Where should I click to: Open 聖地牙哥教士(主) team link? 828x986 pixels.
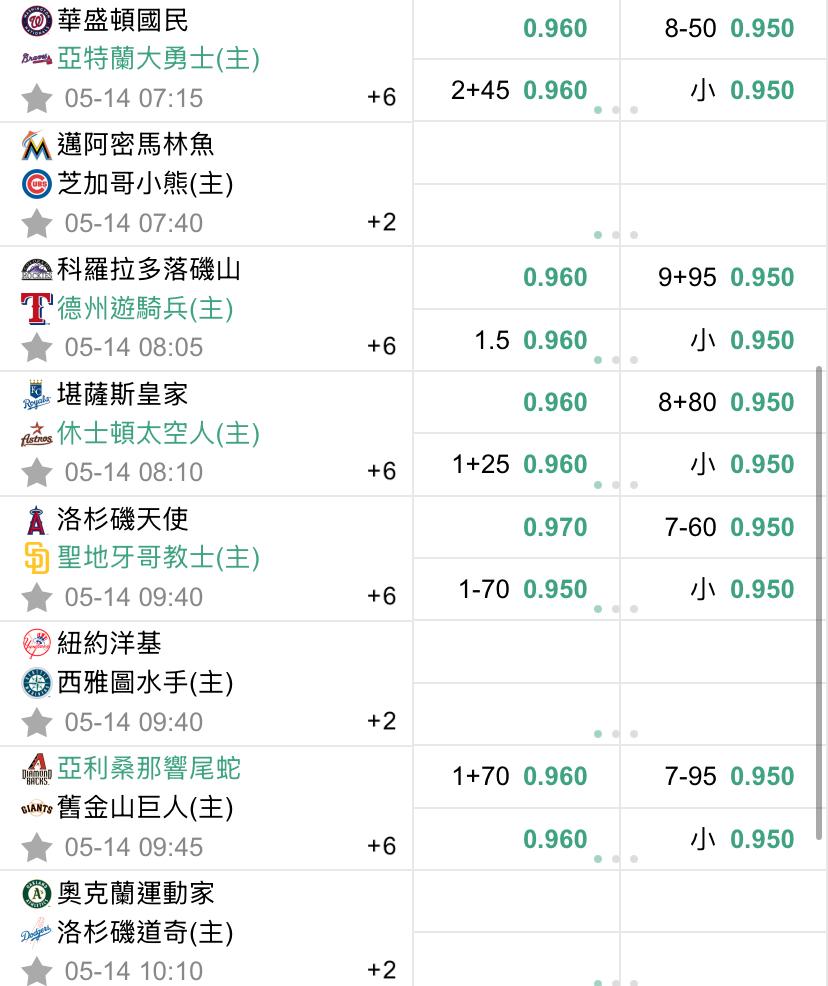point(158,558)
